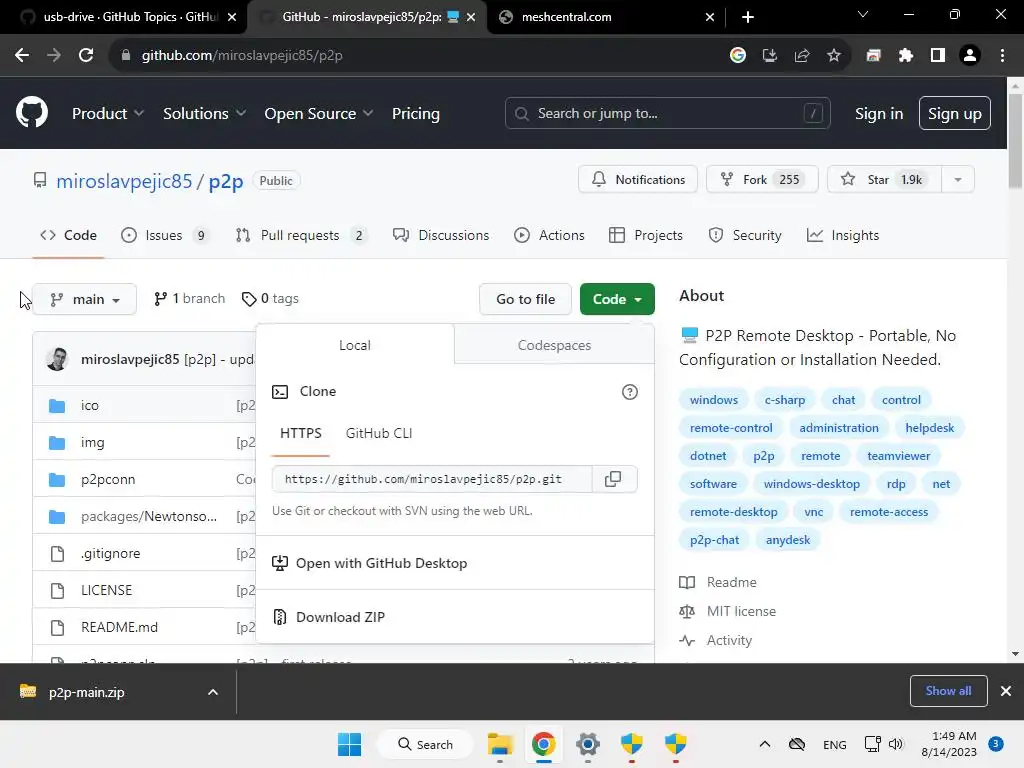Click the MIT license link
The image size is (1024, 768).
coord(741,611)
